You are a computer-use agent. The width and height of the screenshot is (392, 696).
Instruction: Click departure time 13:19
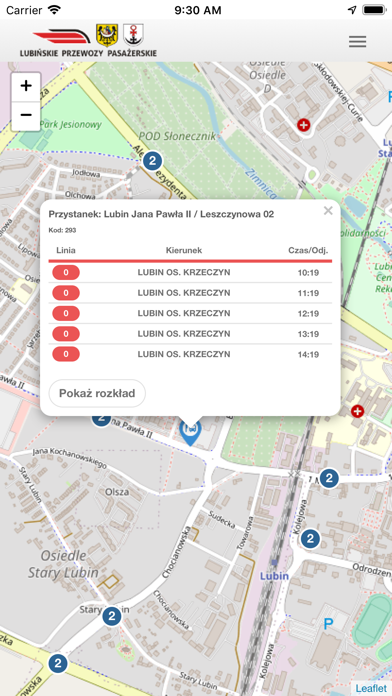pos(308,334)
